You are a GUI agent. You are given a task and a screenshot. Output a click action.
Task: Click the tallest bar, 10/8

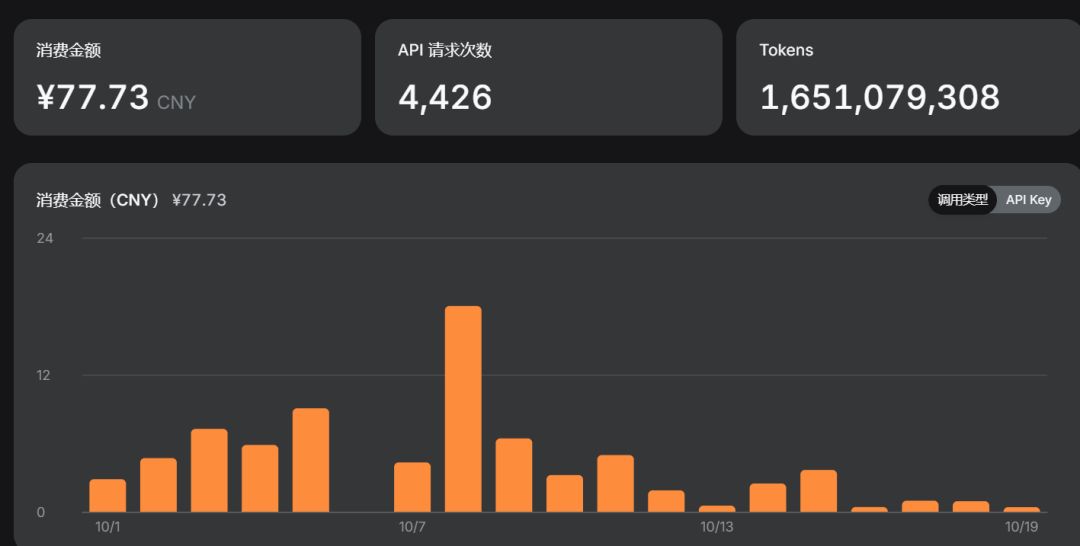(463, 409)
